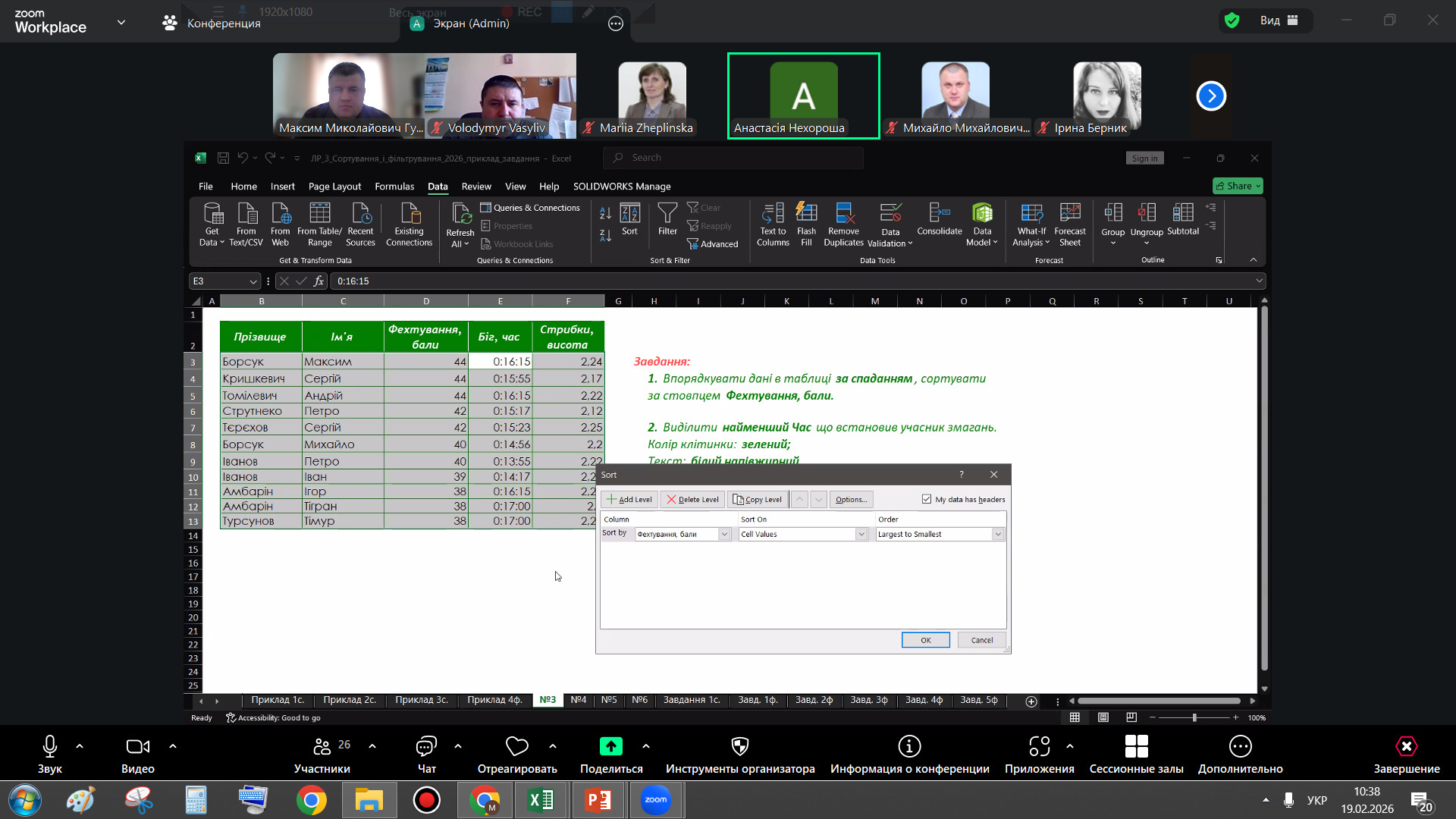Adjust the Excel zoom slider
Viewport: 1456px width, 819px height.
point(1194,717)
